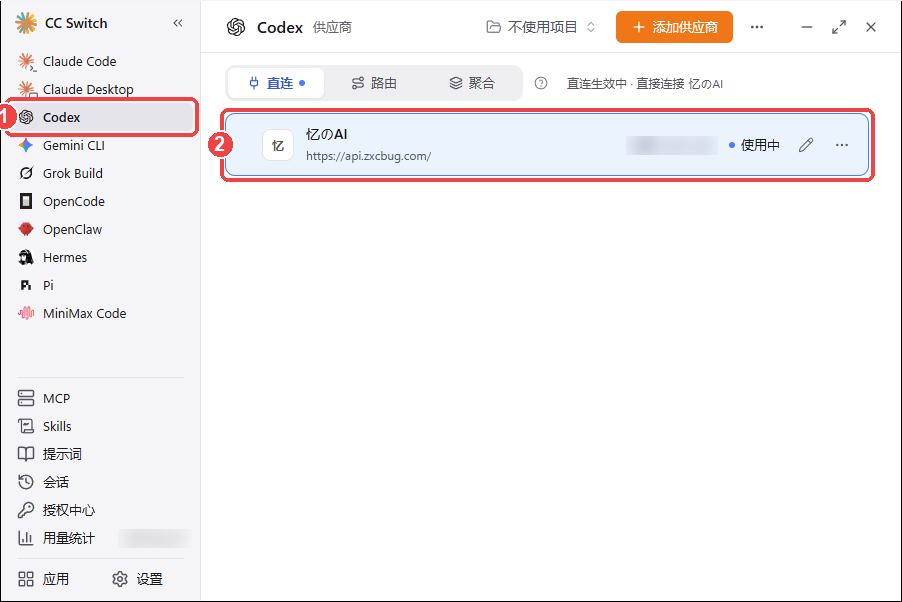Edit 忆のAI provider with pencil icon

coord(806,145)
